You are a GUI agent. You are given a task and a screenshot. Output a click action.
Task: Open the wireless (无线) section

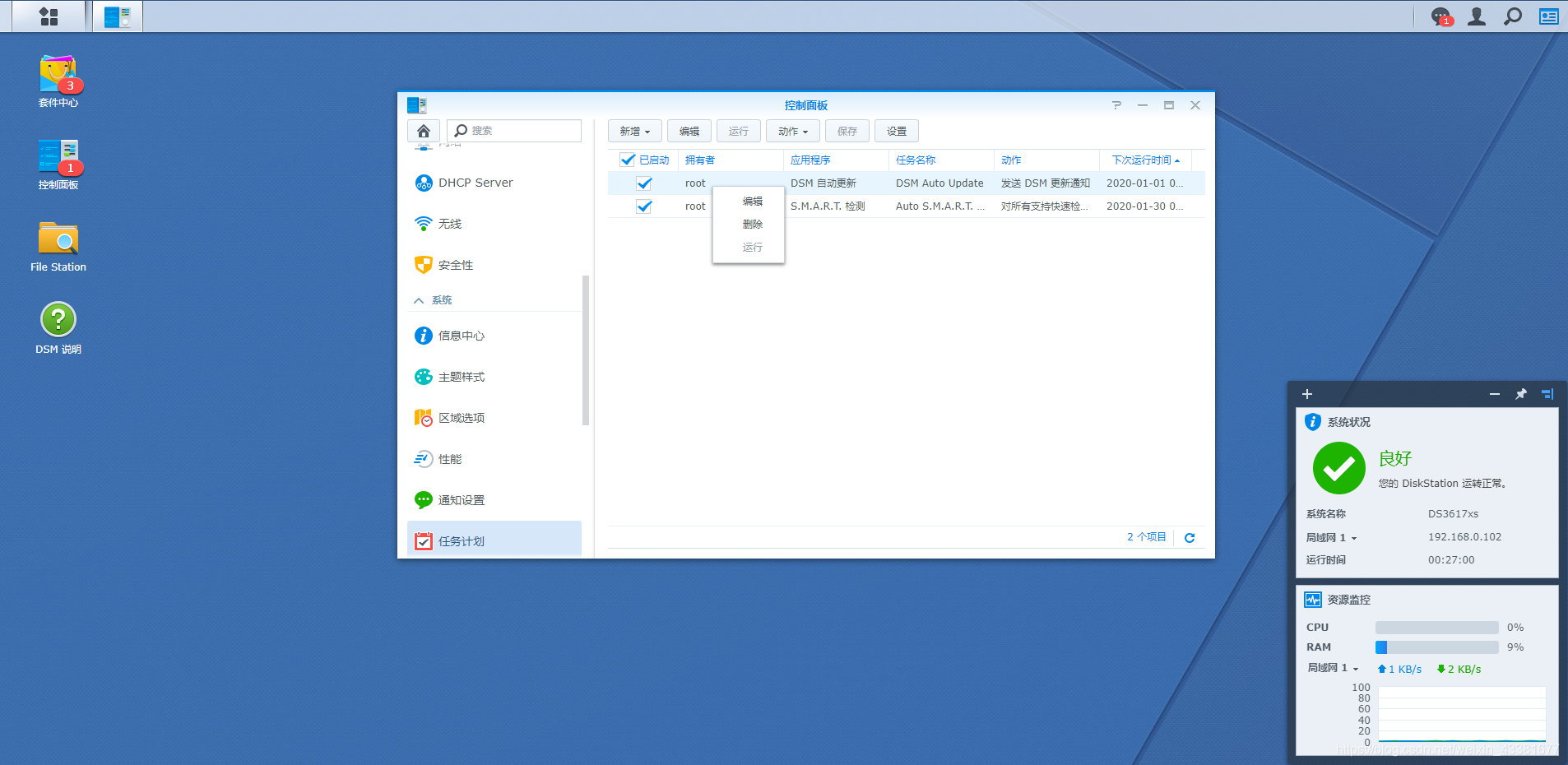[x=494, y=224]
